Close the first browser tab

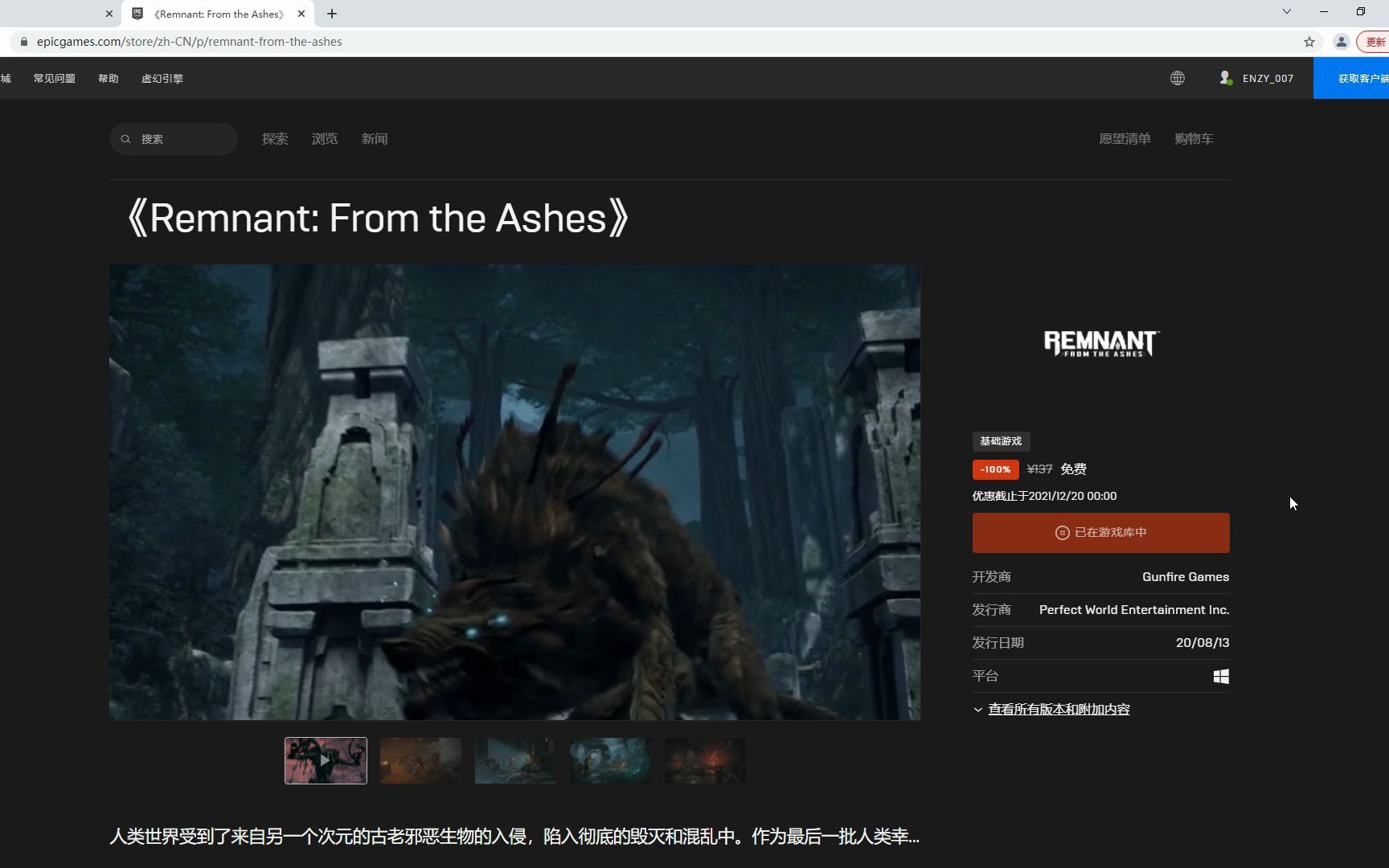(109, 14)
